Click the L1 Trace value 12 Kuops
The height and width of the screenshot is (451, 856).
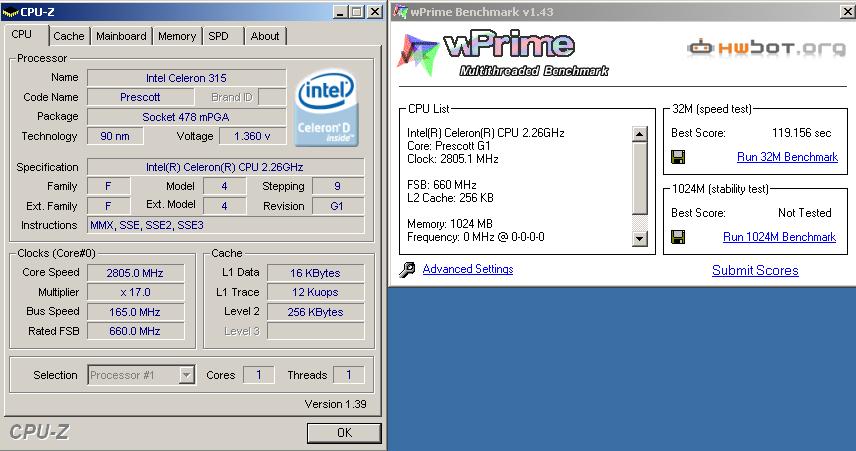[x=316, y=292]
